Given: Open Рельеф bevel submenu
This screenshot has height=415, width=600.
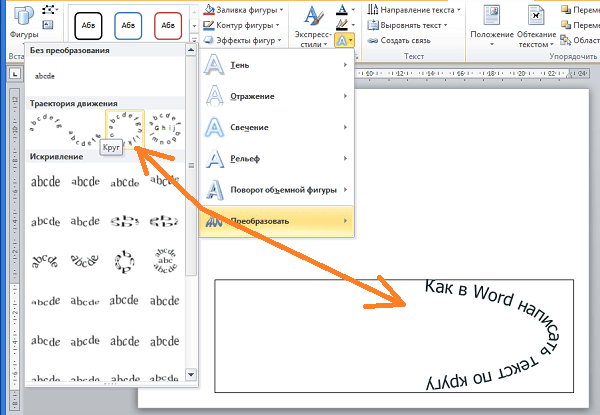Looking at the screenshot, I should [277, 158].
